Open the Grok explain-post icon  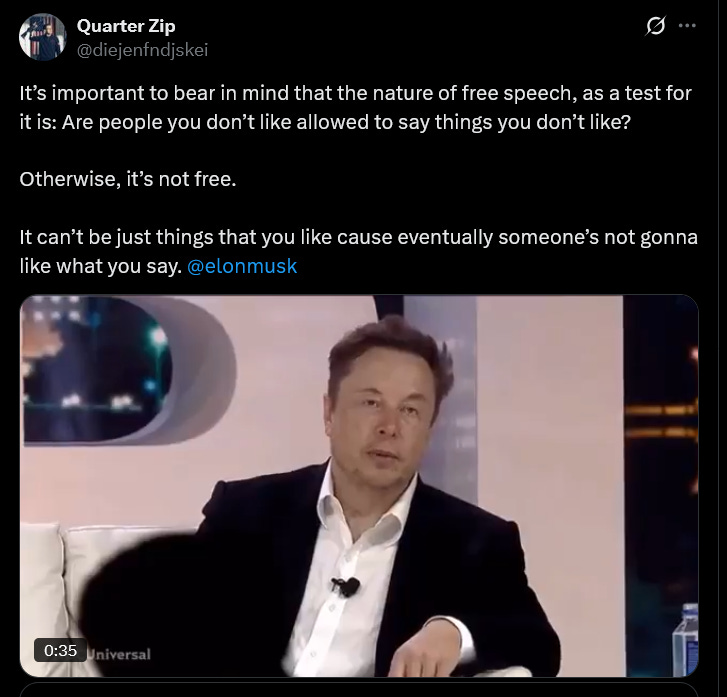(655, 26)
